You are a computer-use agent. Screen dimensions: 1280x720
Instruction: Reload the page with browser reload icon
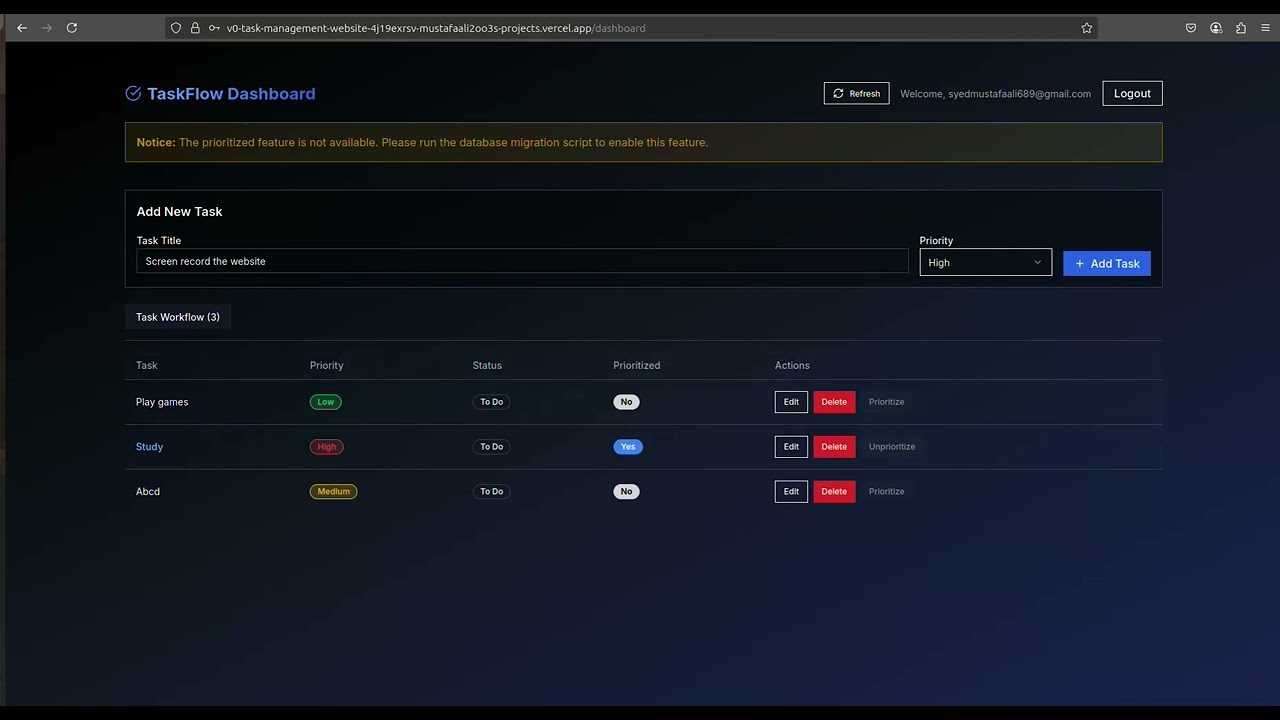click(72, 28)
